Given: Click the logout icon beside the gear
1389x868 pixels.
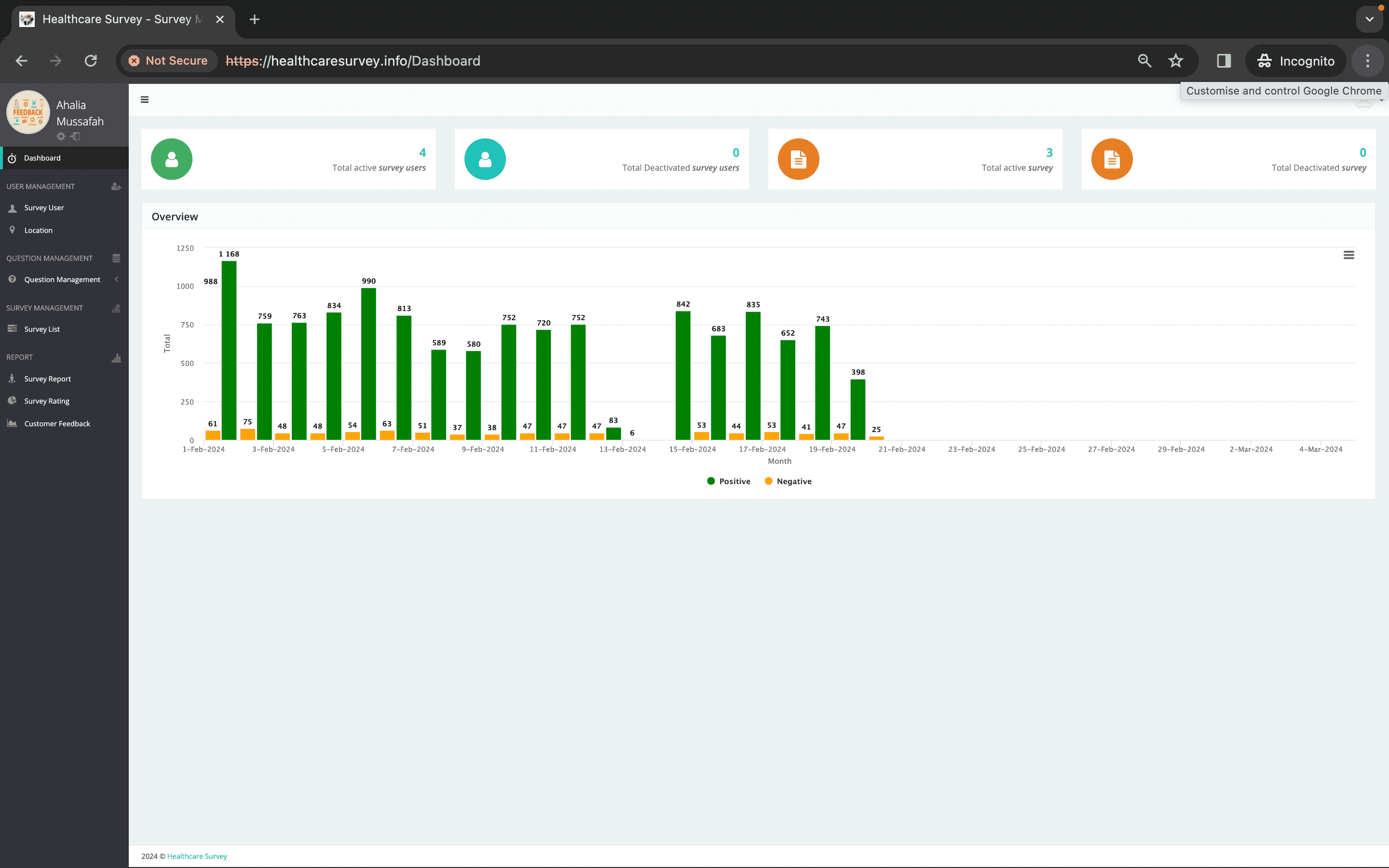Looking at the screenshot, I should point(75,136).
